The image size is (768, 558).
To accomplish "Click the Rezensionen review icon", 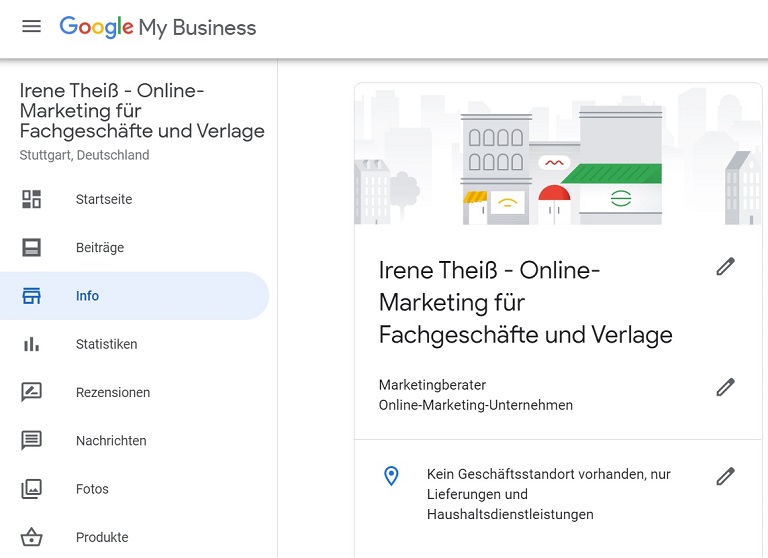I will 31,392.
